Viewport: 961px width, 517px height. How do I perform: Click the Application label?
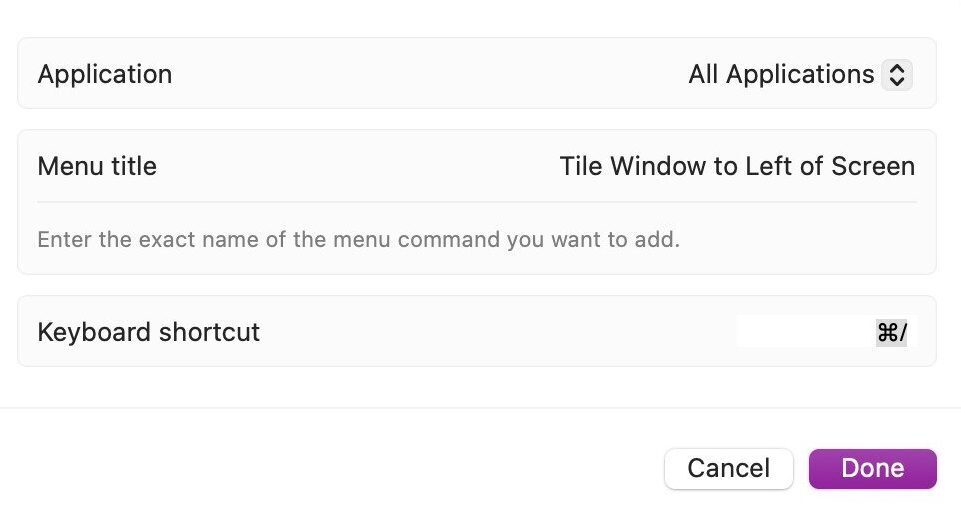105,75
